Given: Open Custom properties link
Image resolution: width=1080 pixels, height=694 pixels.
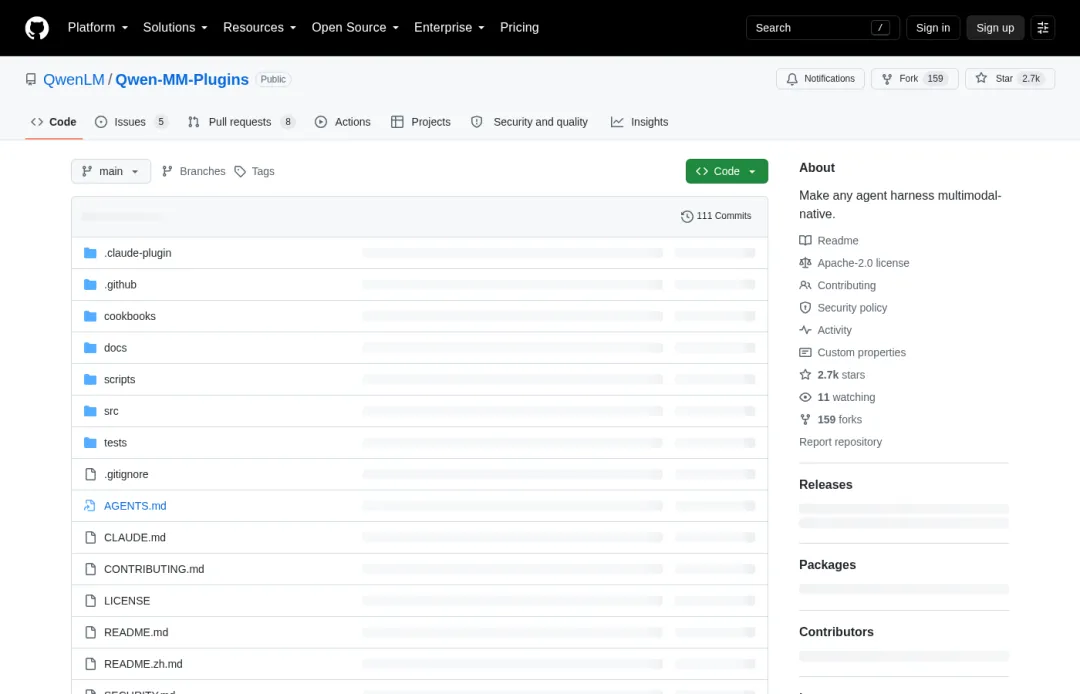Looking at the screenshot, I should (x=862, y=353).
